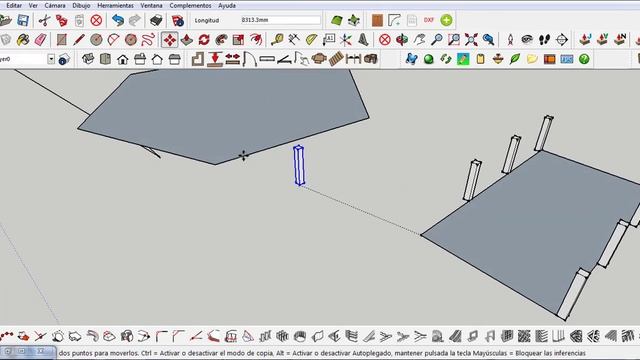Screen dimensions: 640x360
Task: Select the Orbit tool
Action: click(402, 40)
